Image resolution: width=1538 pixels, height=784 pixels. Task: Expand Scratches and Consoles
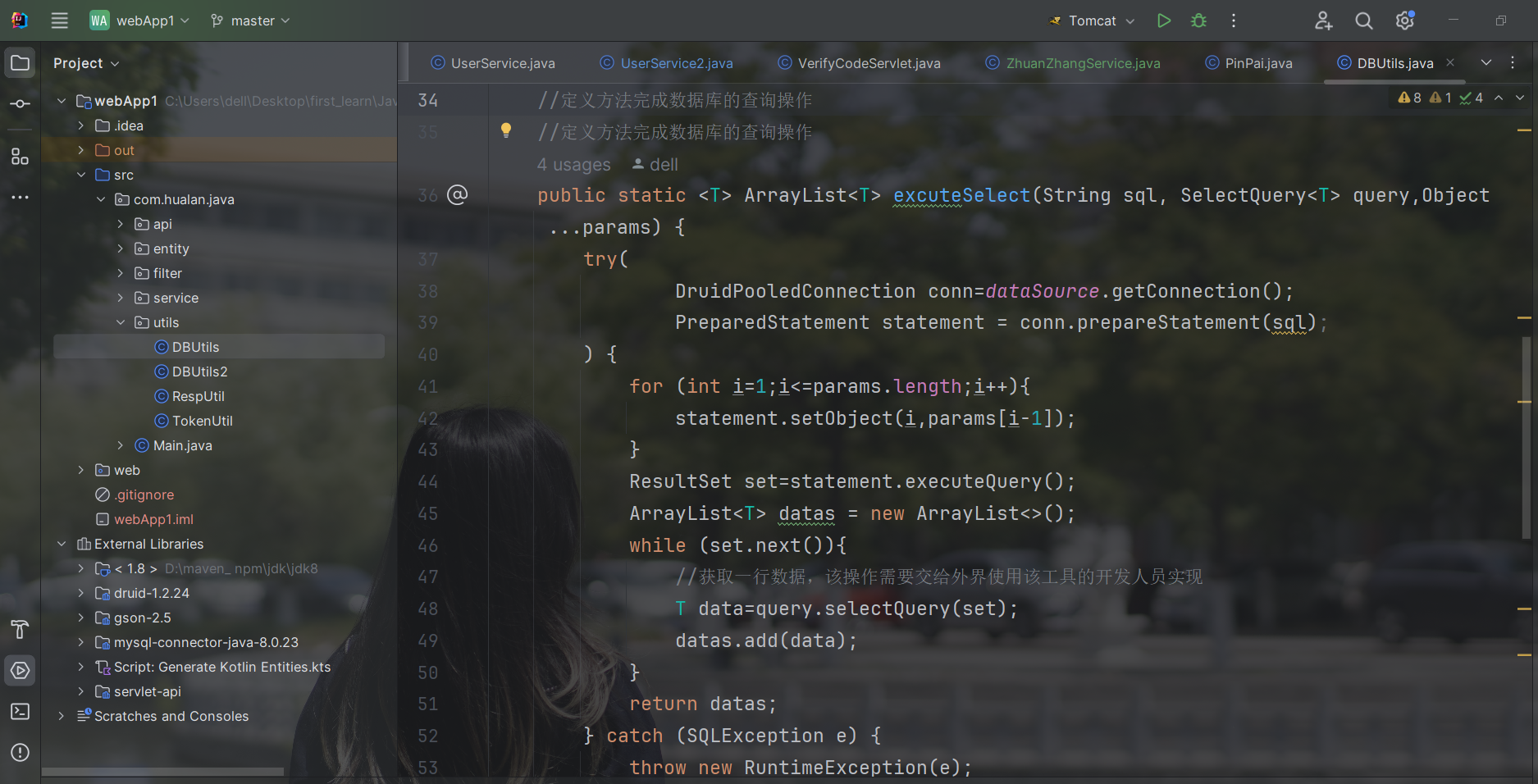(x=61, y=716)
